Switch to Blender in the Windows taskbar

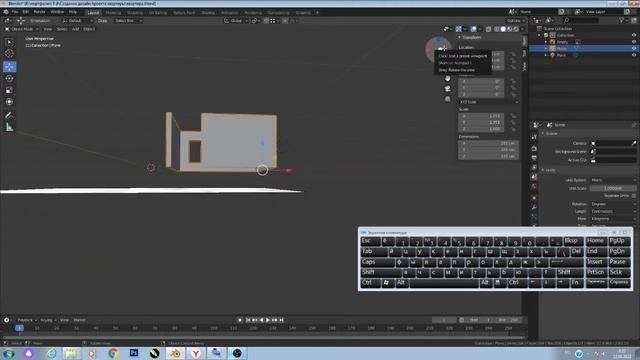pyautogui.click(x=175, y=353)
